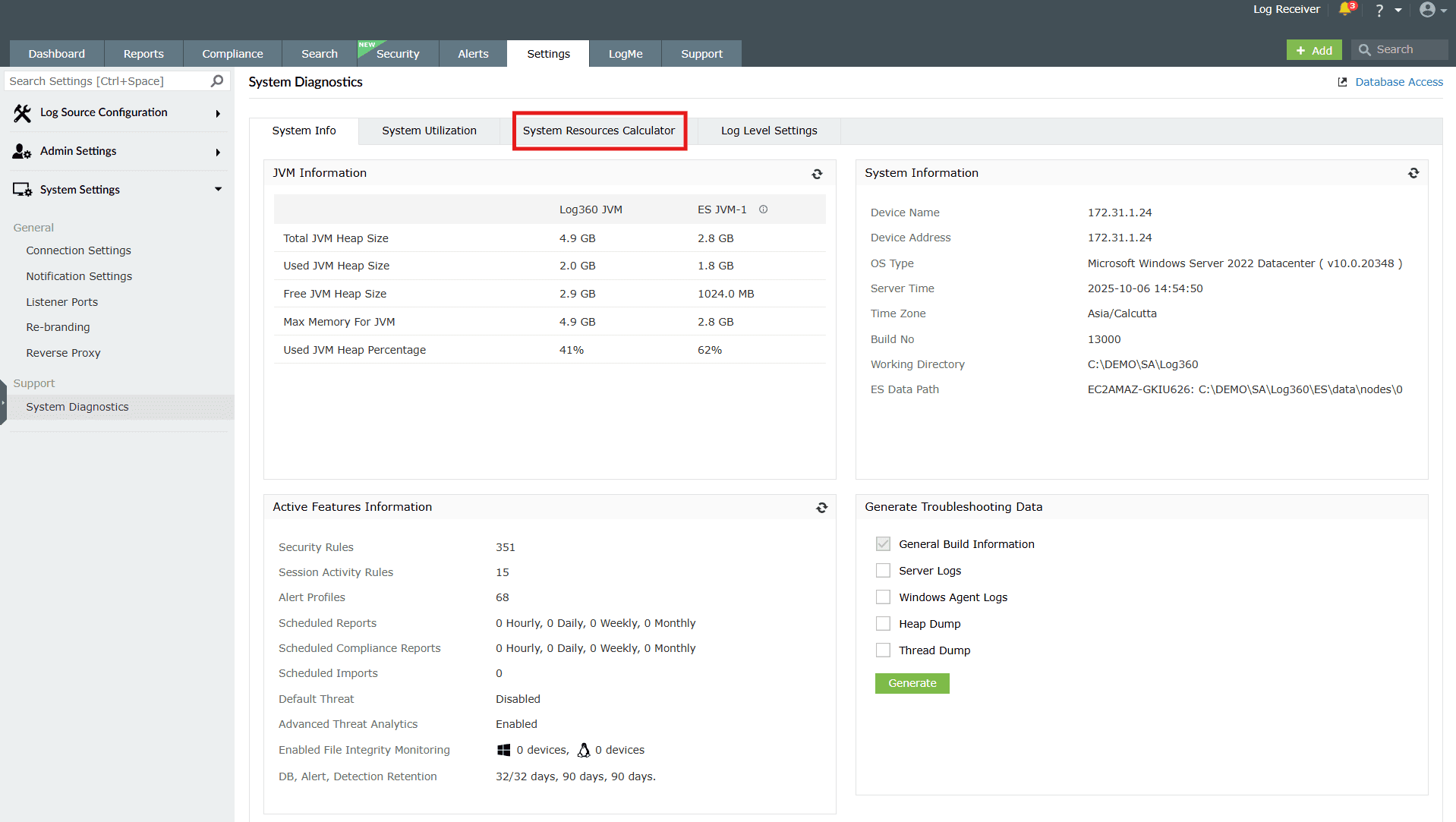Screen dimensions: 1456x822
Task: Enable the Heap Dump checkbox
Action: (x=883, y=624)
